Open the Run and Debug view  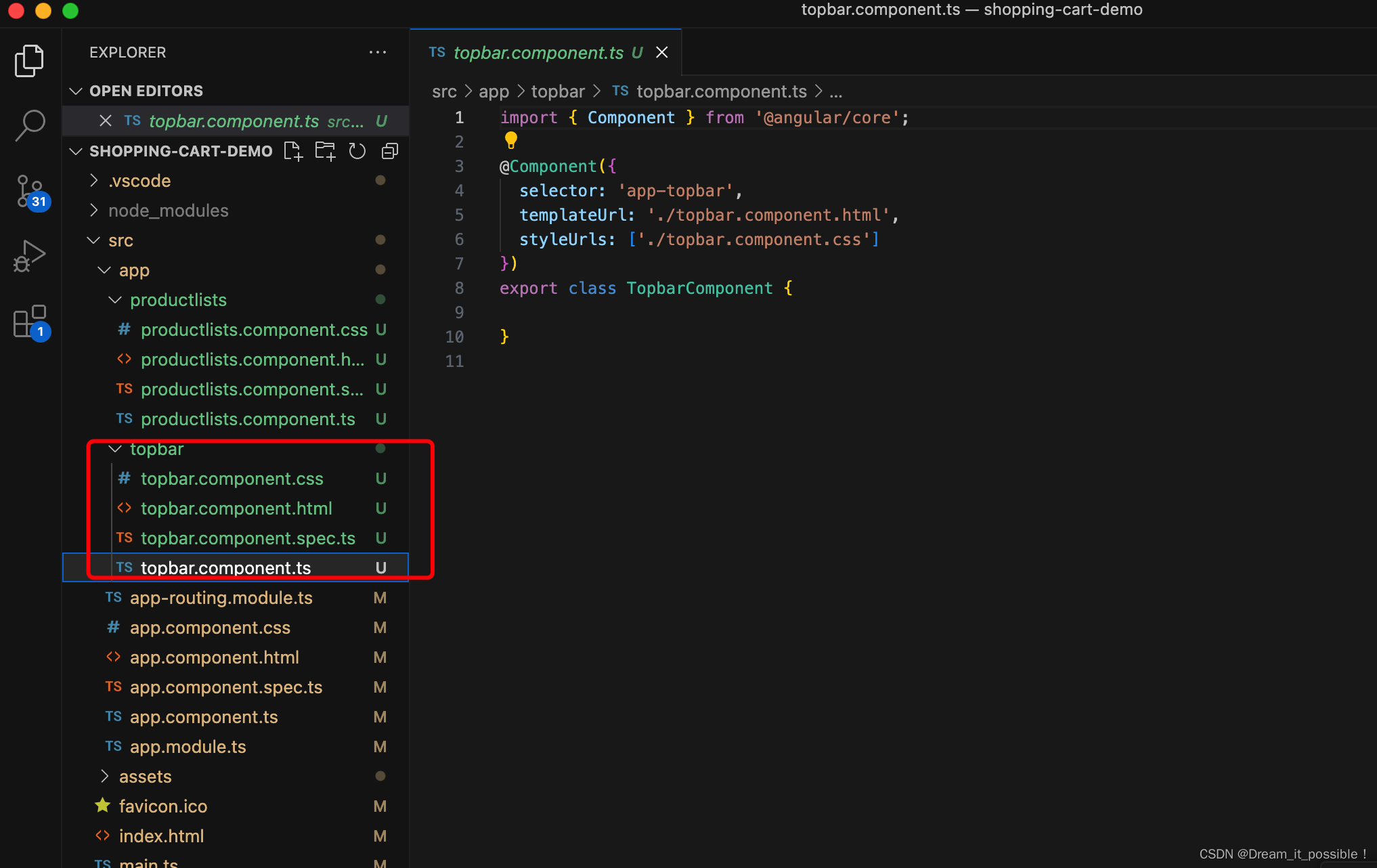[x=29, y=256]
